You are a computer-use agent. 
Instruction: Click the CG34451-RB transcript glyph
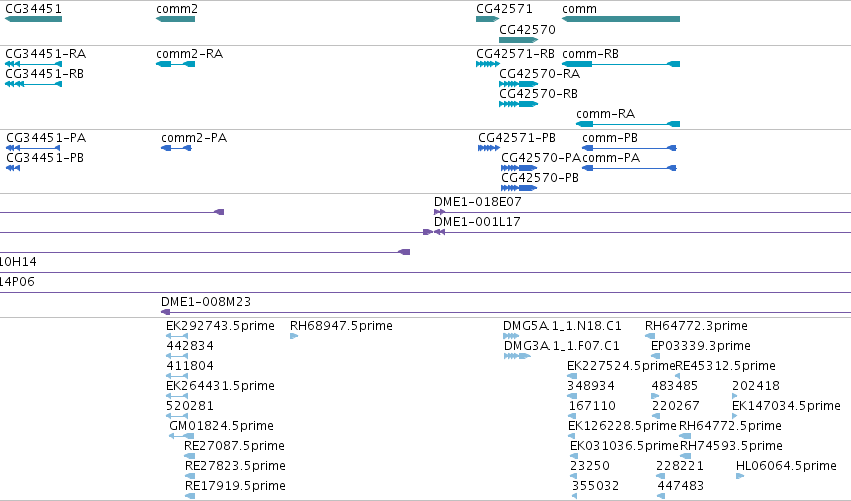point(33,84)
